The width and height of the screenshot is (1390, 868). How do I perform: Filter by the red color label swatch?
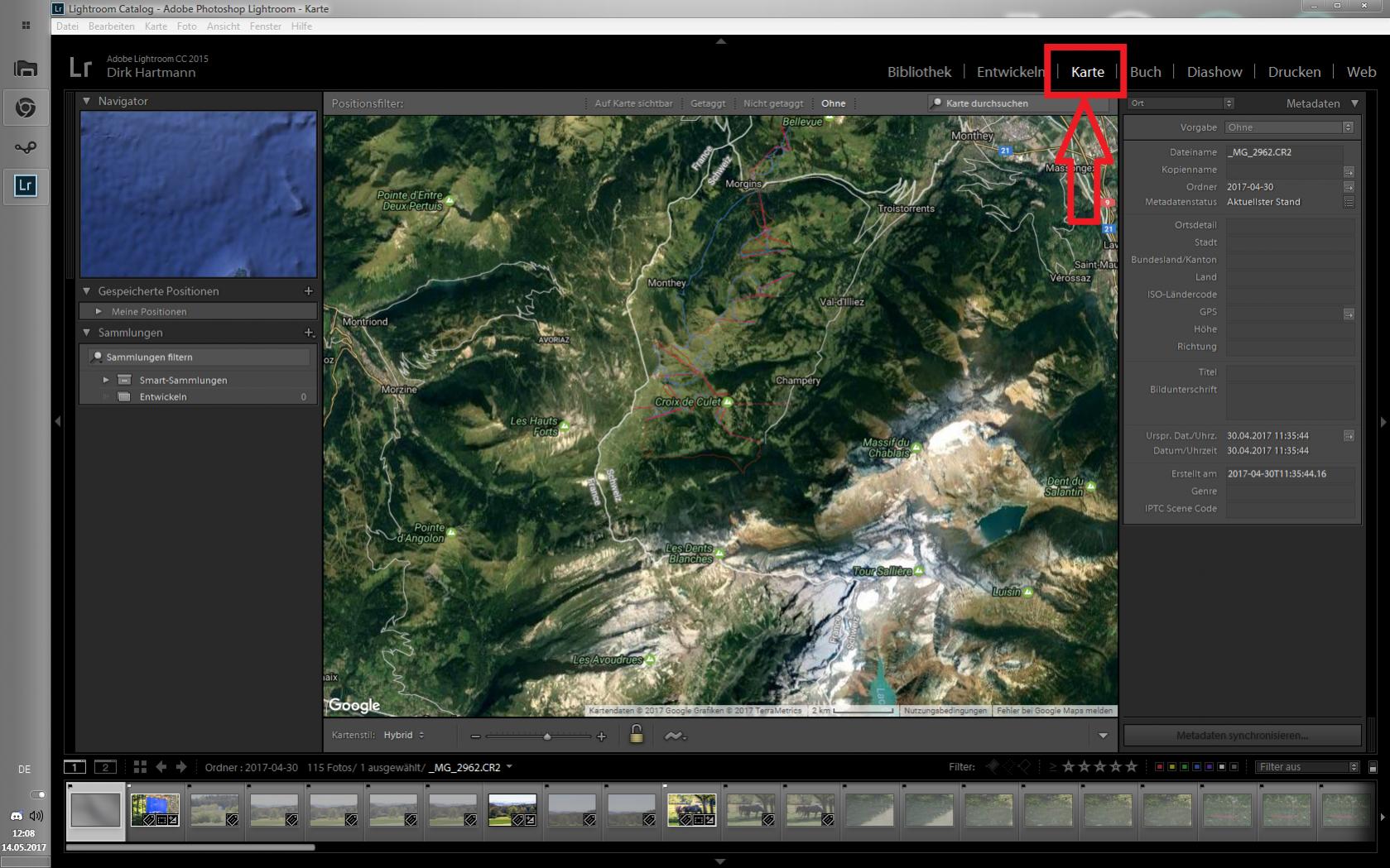[1159, 767]
